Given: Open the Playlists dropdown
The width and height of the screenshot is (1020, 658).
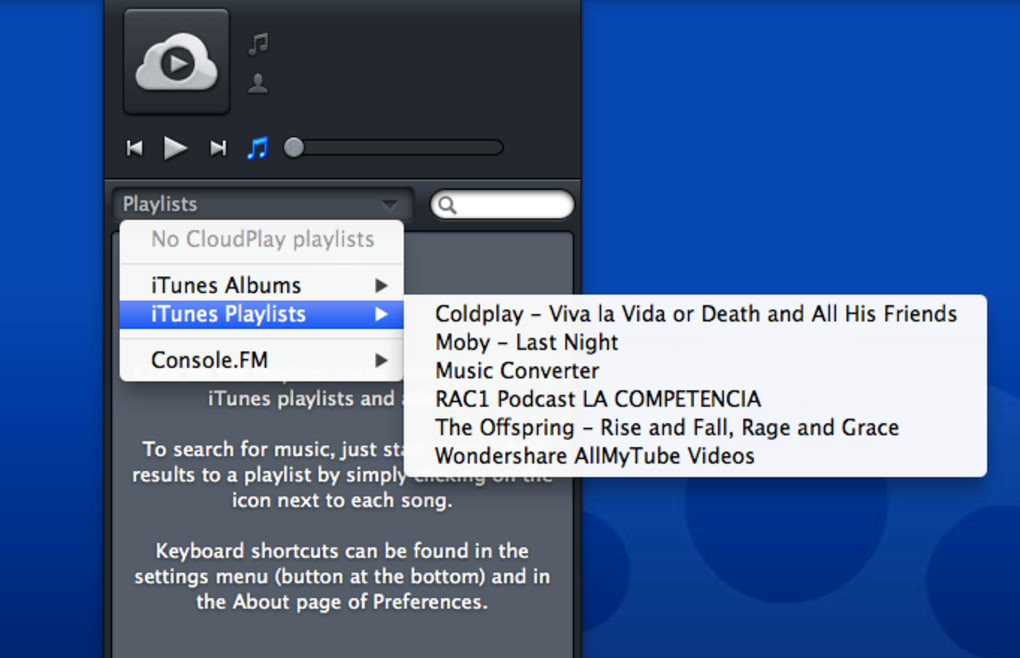Looking at the screenshot, I should (x=263, y=204).
